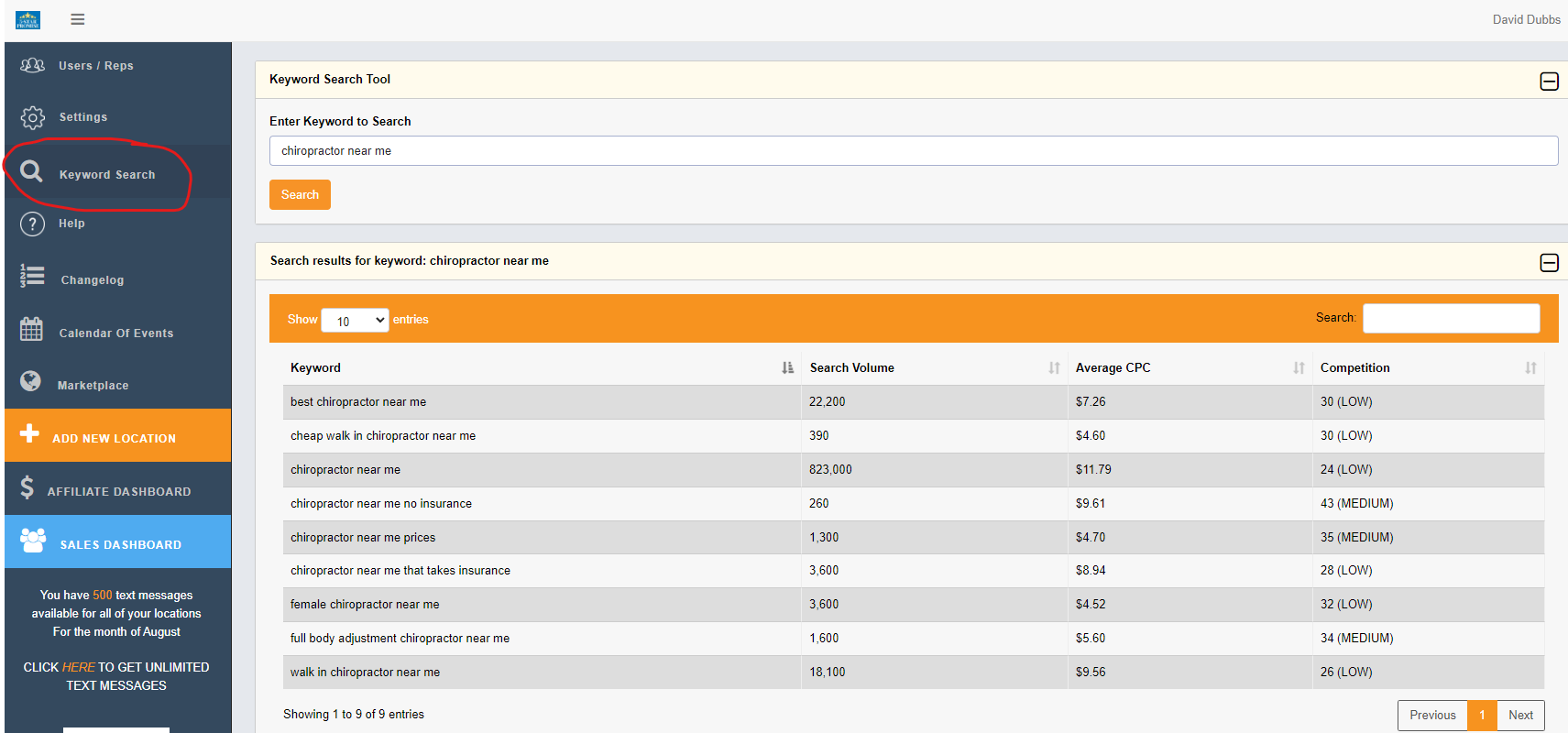Click the orange Search button
1568x733 pixels.
(x=300, y=195)
